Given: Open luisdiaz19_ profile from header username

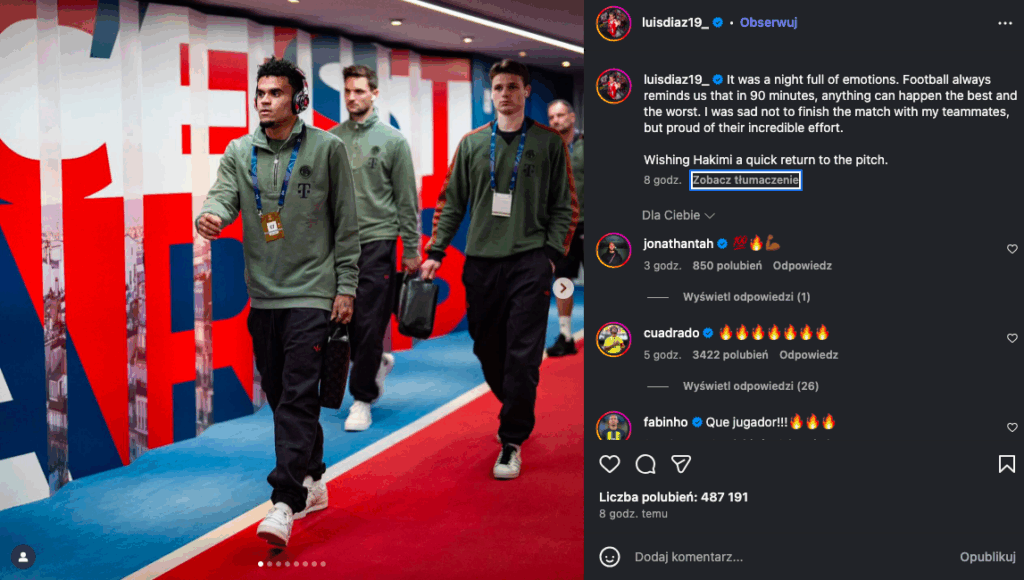Looking at the screenshot, I should [x=675, y=22].
